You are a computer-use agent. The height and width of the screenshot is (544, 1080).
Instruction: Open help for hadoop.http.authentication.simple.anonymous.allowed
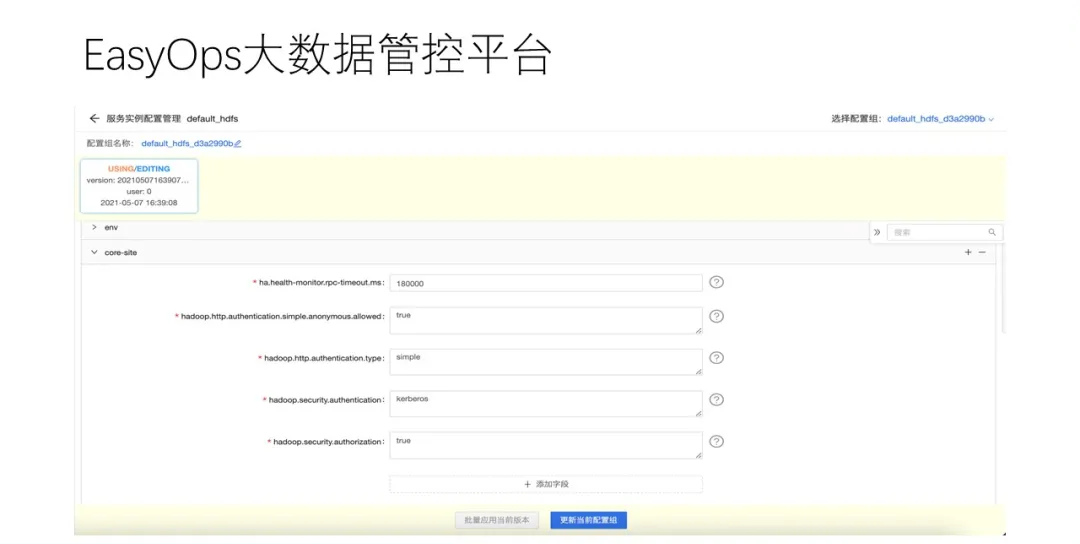pyautogui.click(x=716, y=316)
